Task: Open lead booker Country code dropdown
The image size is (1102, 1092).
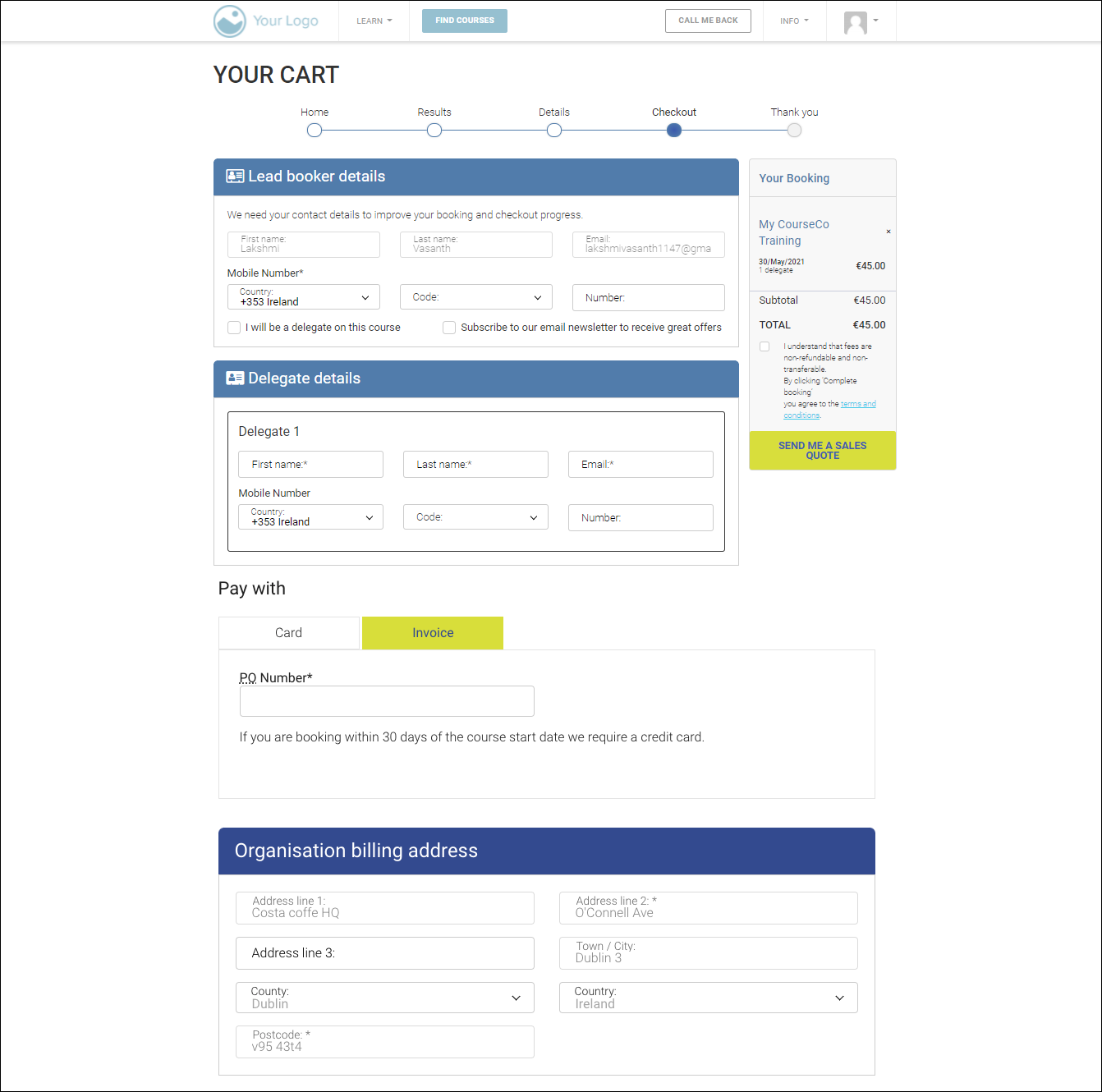Action: point(304,297)
